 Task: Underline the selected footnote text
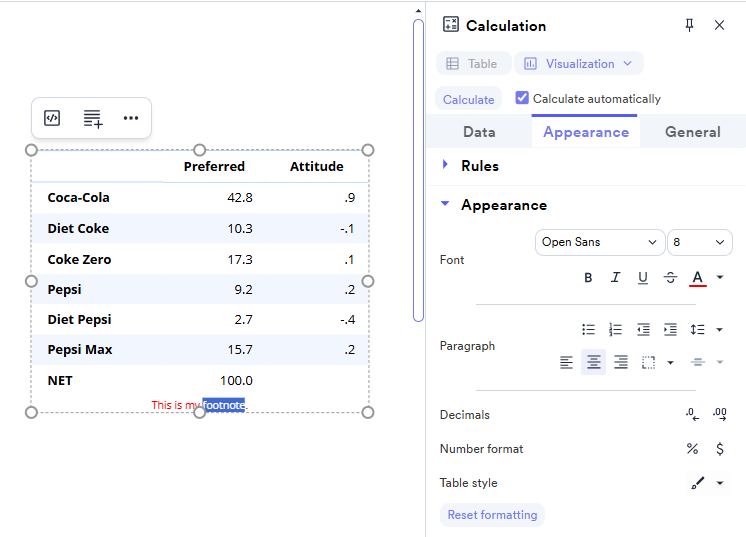[643, 278]
